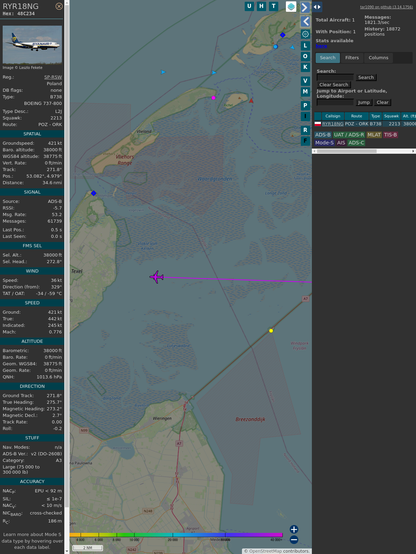Toggle the M map button
This screenshot has height=554, width=416.
[x=305, y=92]
